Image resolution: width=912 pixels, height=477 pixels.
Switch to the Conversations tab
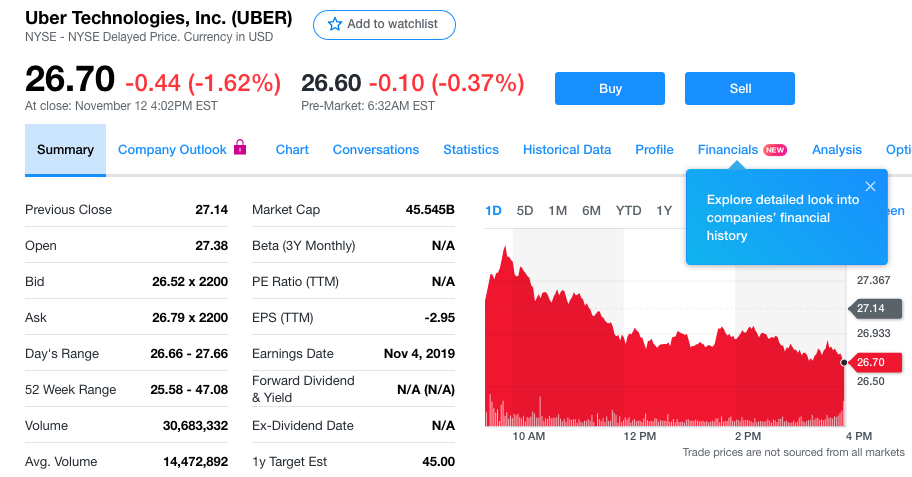(x=376, y=150)
